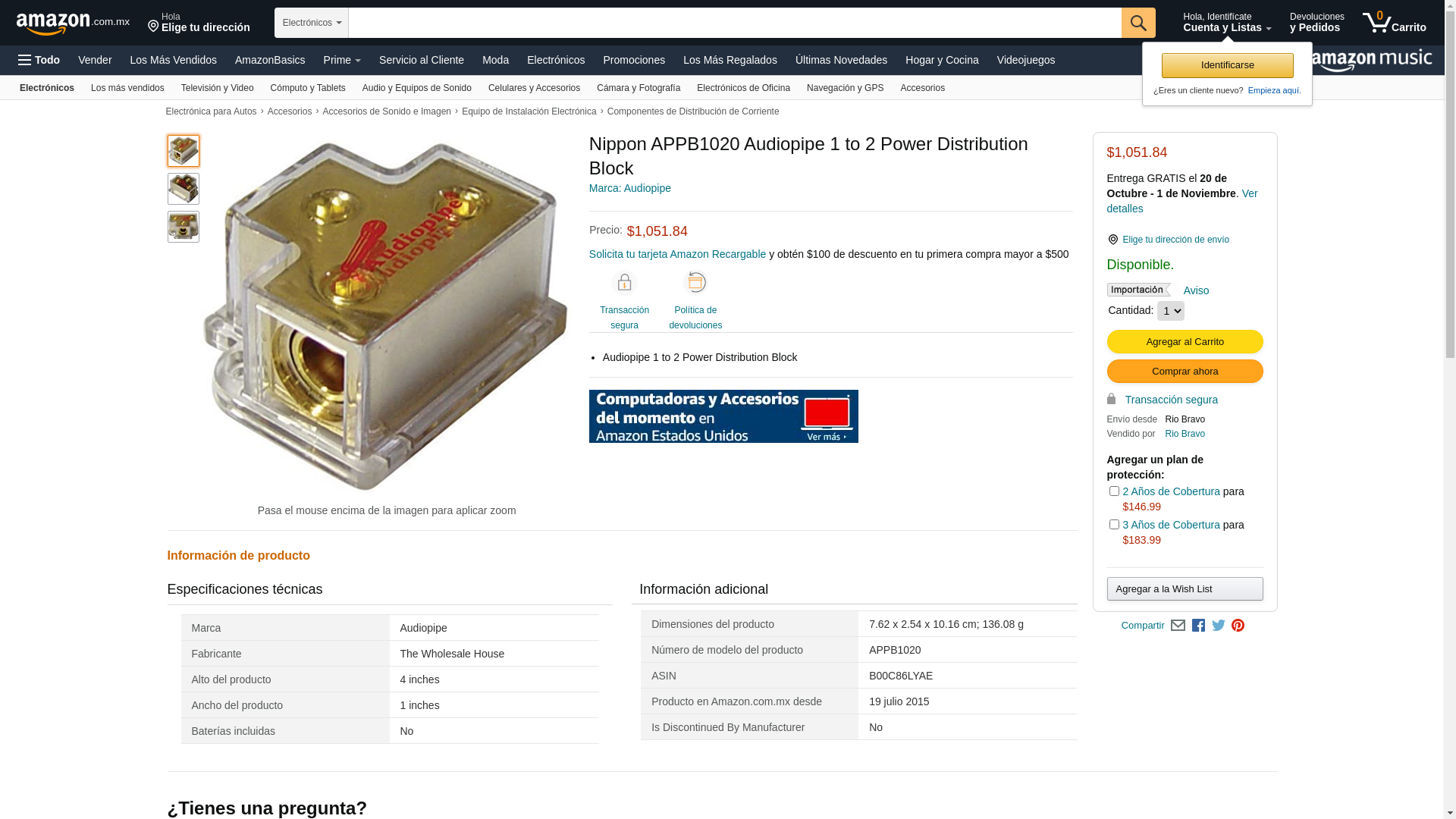Share product via email envelope icon
The image size is (1456, 819).
(x=1178, y=626)
